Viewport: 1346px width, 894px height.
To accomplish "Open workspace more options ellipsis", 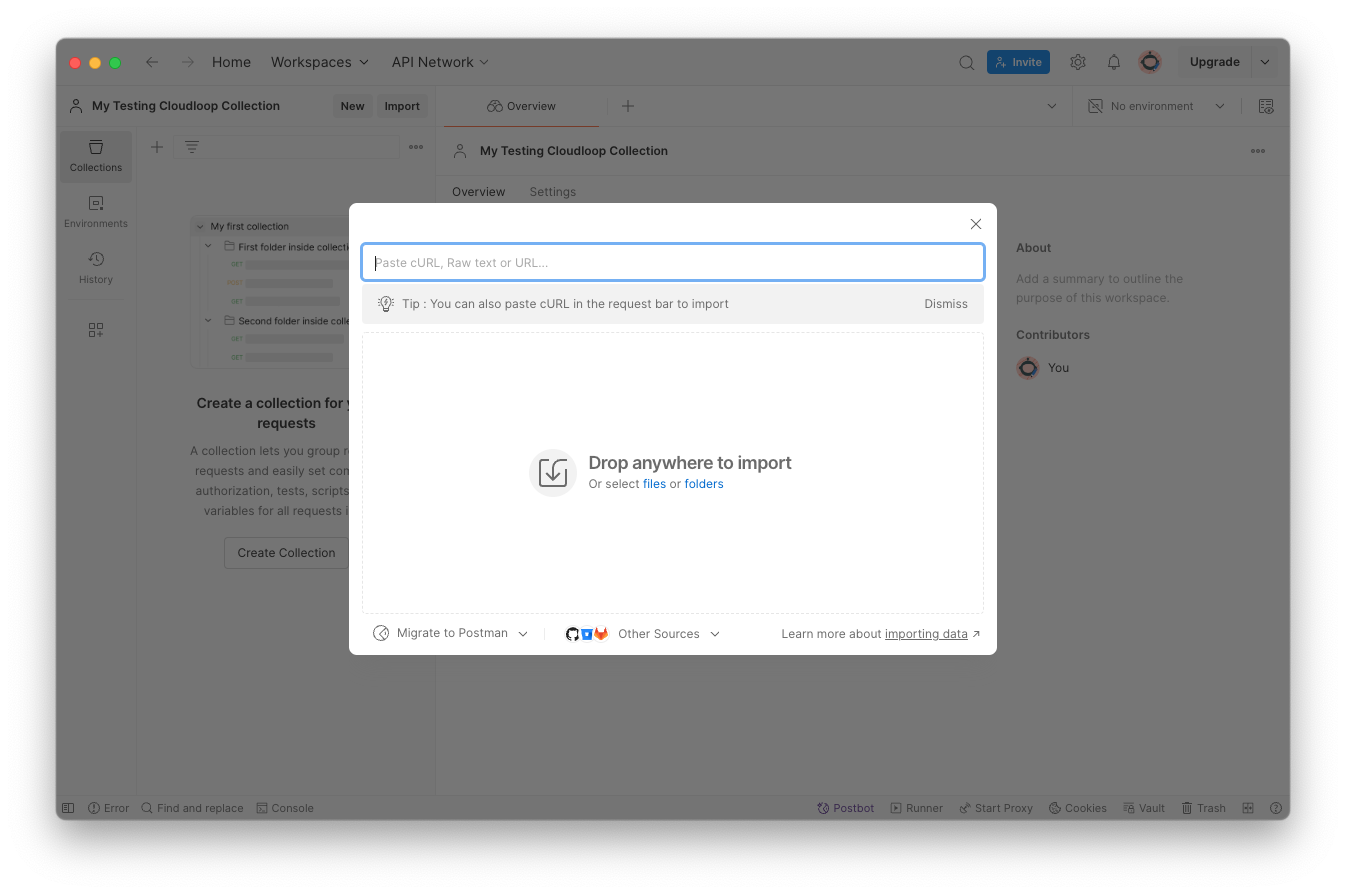I will tap(1258, 151).
